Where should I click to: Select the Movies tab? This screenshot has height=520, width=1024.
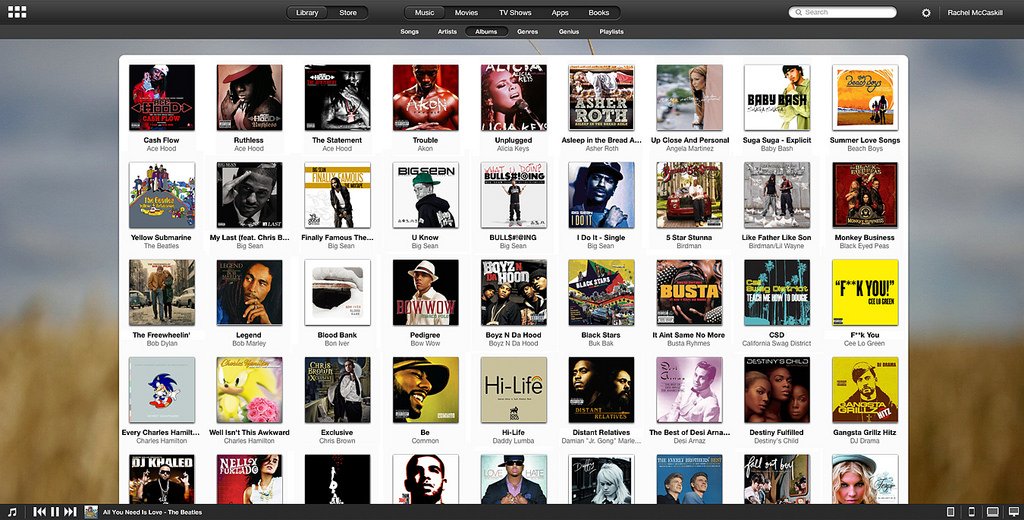(x=466, y=12)
